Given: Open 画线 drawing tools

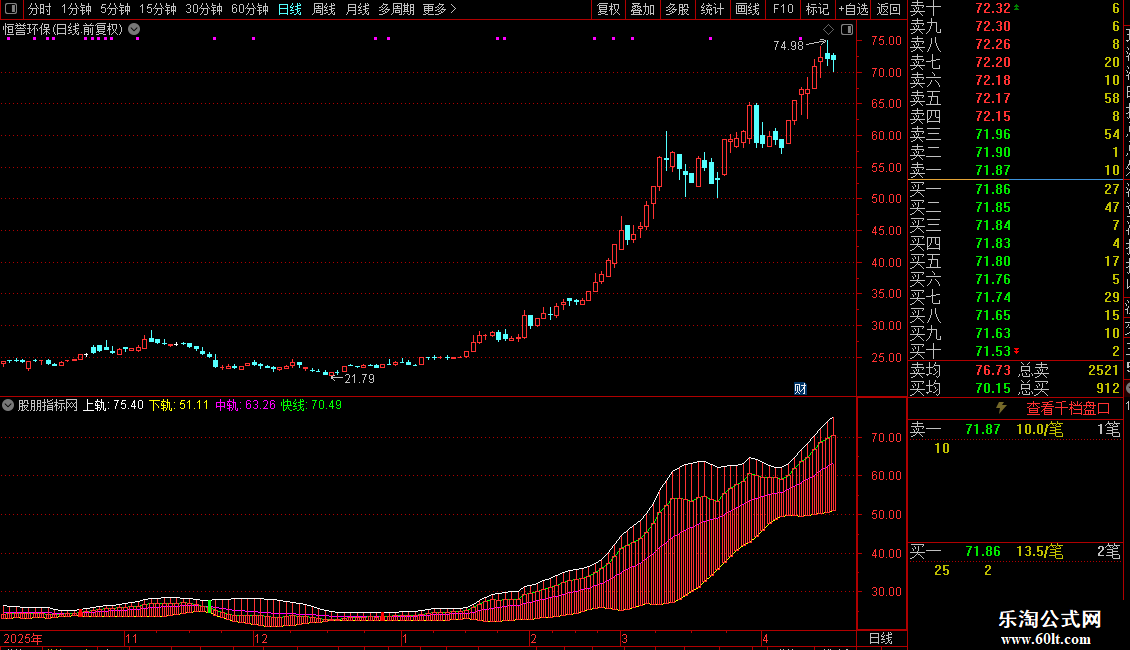Looking at the screenshot, I should pyautogui.click(x=747, y=9).
